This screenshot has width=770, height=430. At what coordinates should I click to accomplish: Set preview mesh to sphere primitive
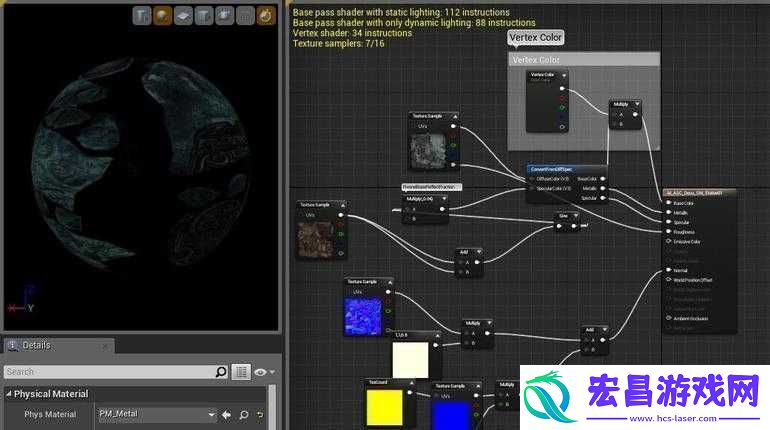click(x=162, y=16)
